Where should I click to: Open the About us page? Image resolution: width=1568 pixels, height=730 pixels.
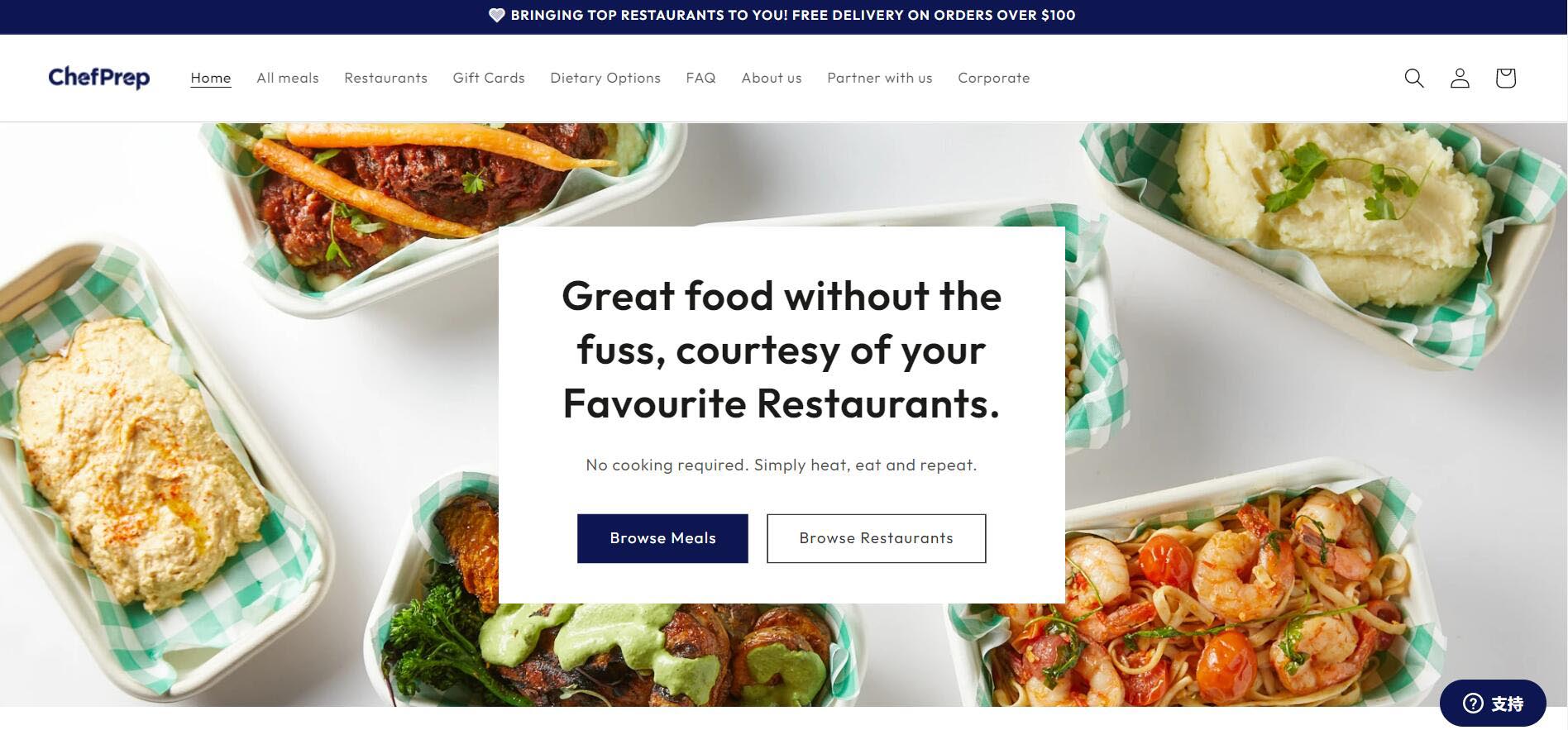point(772,78)
